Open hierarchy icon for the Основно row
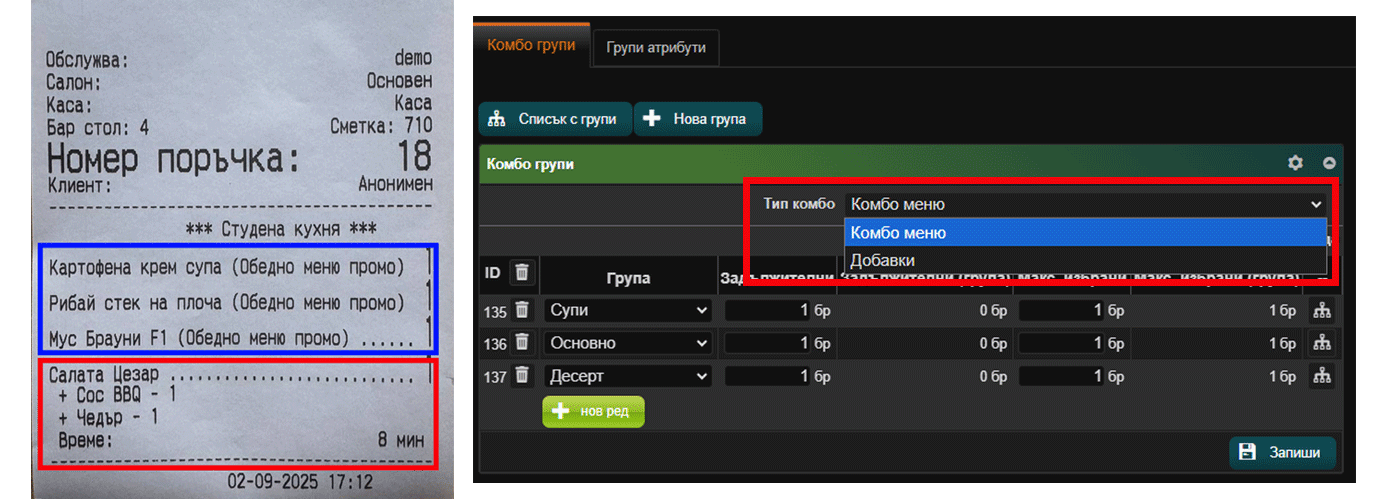Image resolution: width=1380 pixels, height=499 pixels. click(1322, 343)
